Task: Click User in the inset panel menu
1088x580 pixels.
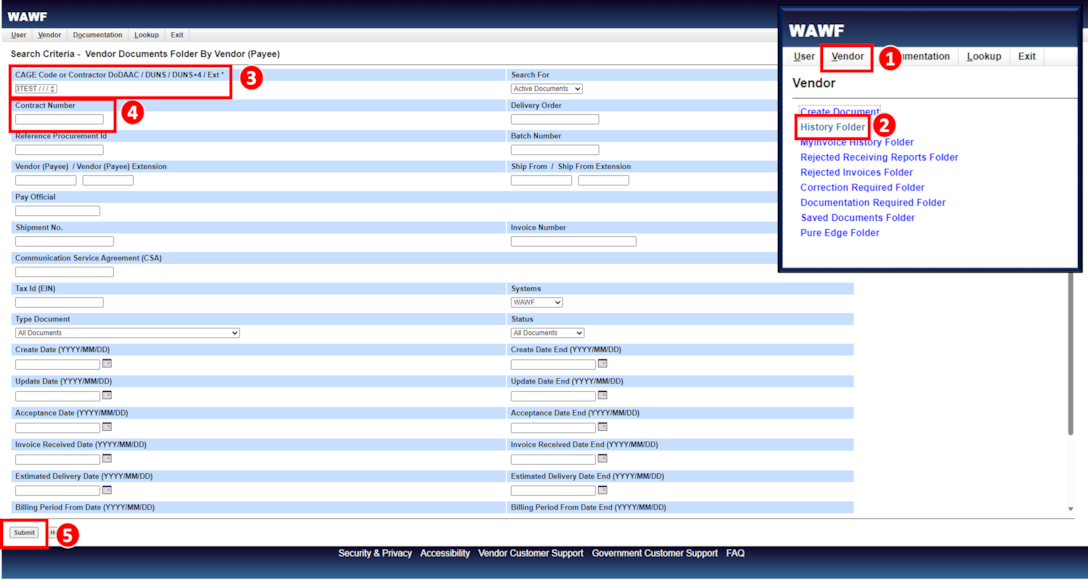Action: pyautogui.click(x=804, y=57)
